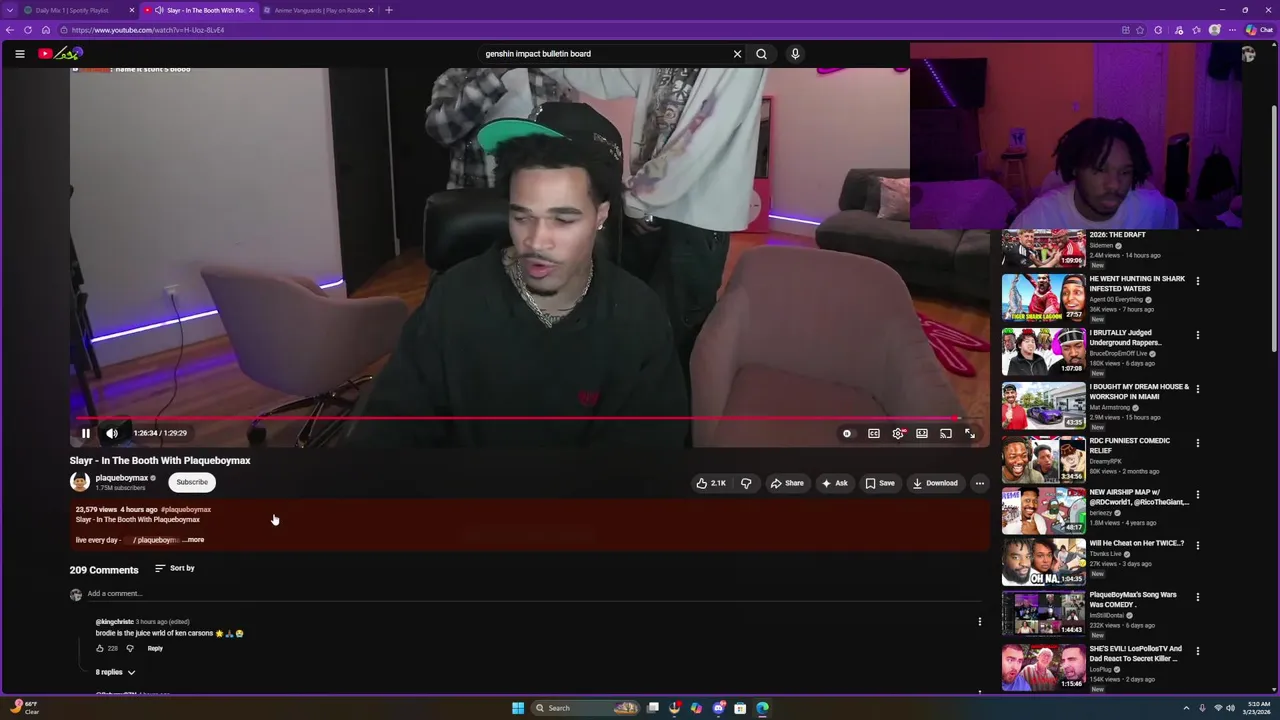Enter fullscreen video mode
Screen dimensions: 1280x720
pos(970,433)
